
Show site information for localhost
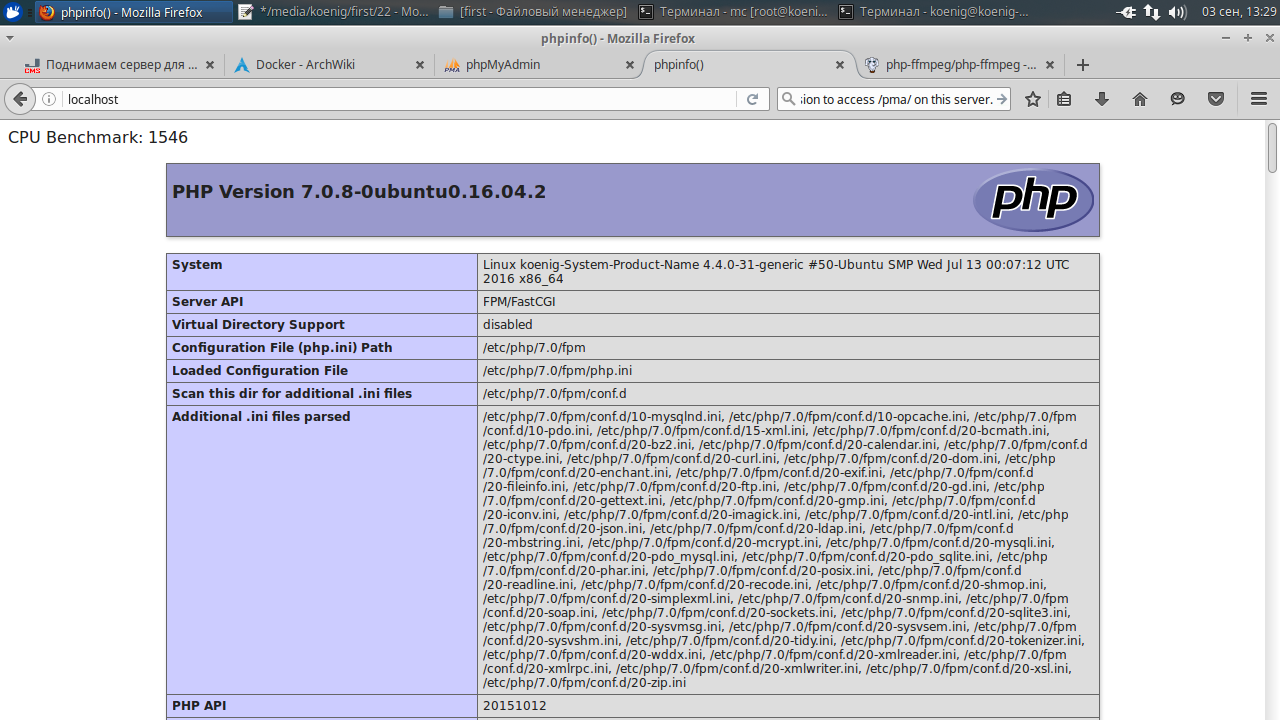[49, 99]
